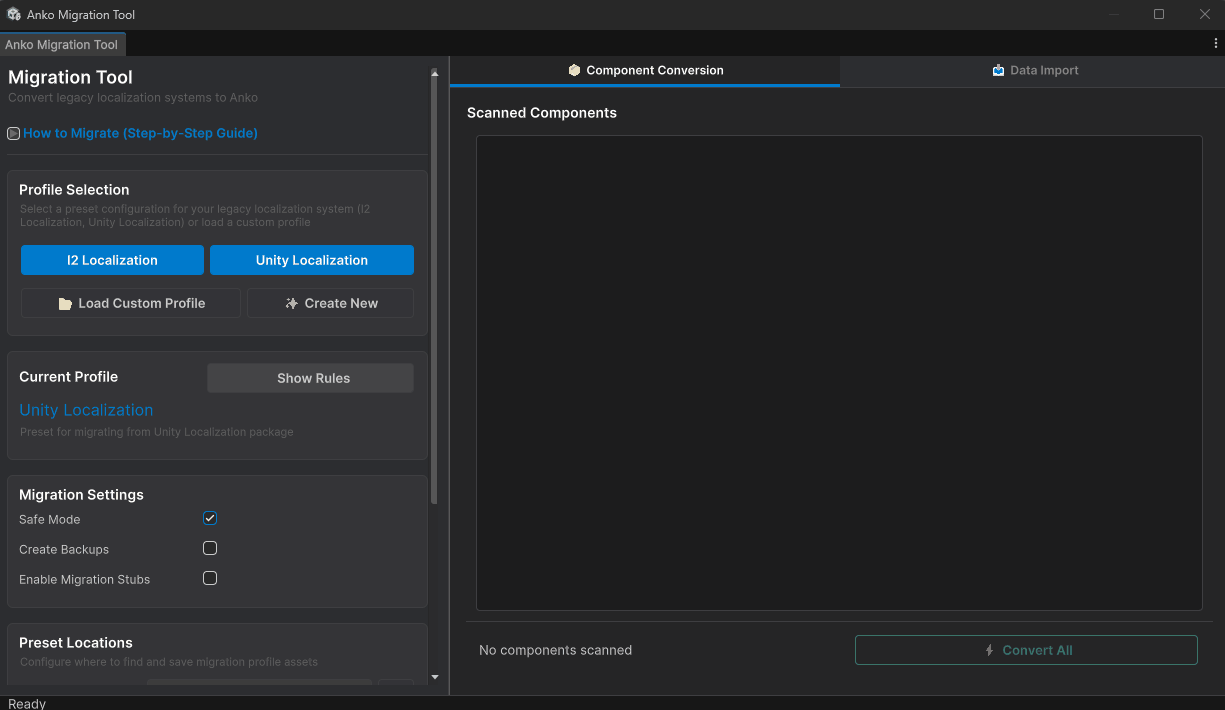
Task: Show rules for the current profile
Action: pyautogui.click(x=310, y=378)
